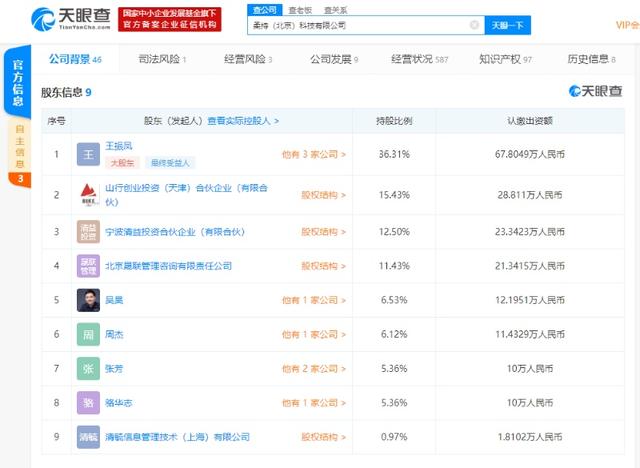Viewport: 640px width, 468px height.
Task: Click 15.43% shareholding value
Action: pos(394,195)
